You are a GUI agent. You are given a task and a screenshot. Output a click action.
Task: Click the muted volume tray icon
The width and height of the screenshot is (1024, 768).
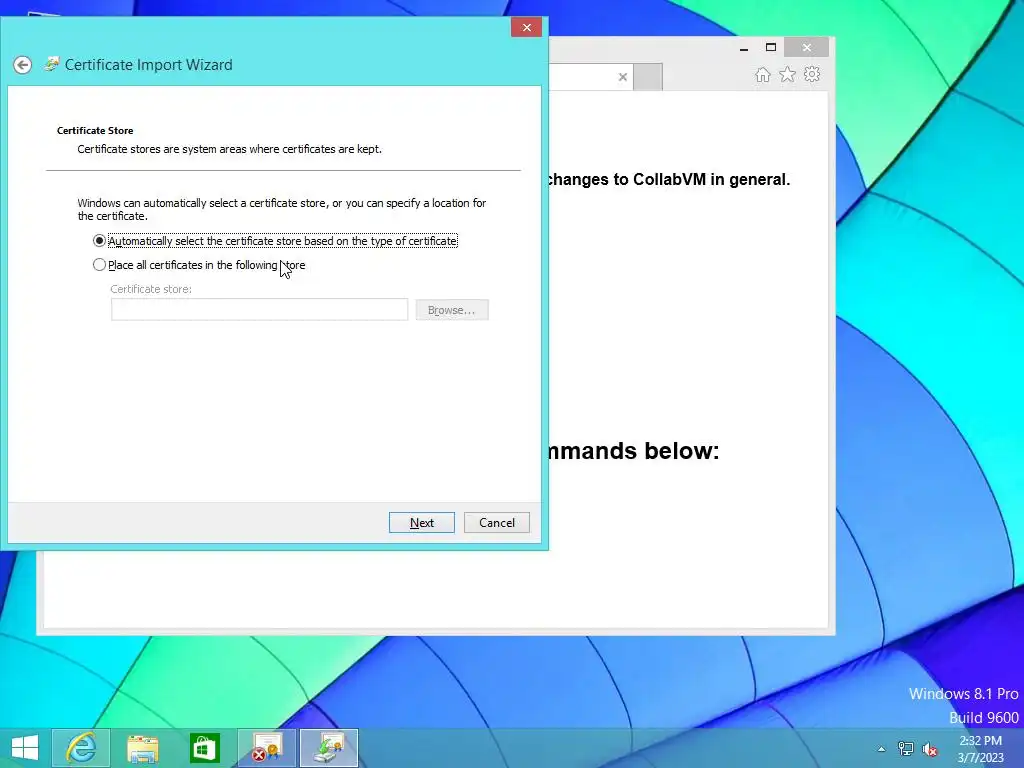pos(929,749)
